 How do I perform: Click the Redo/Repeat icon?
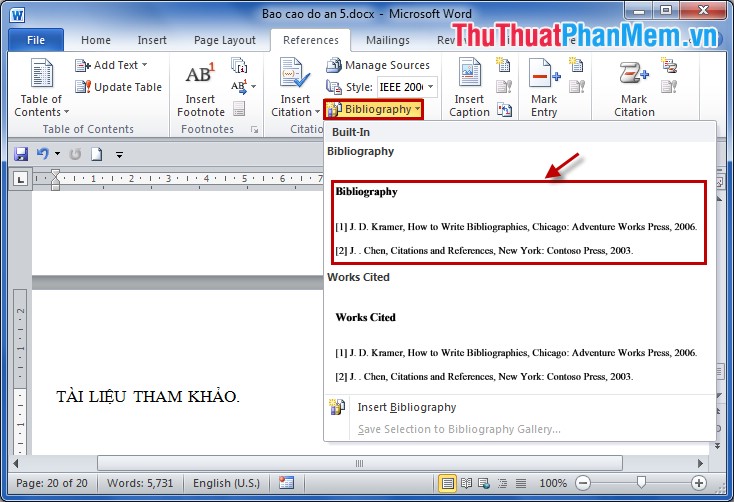(x=75, y=154)
